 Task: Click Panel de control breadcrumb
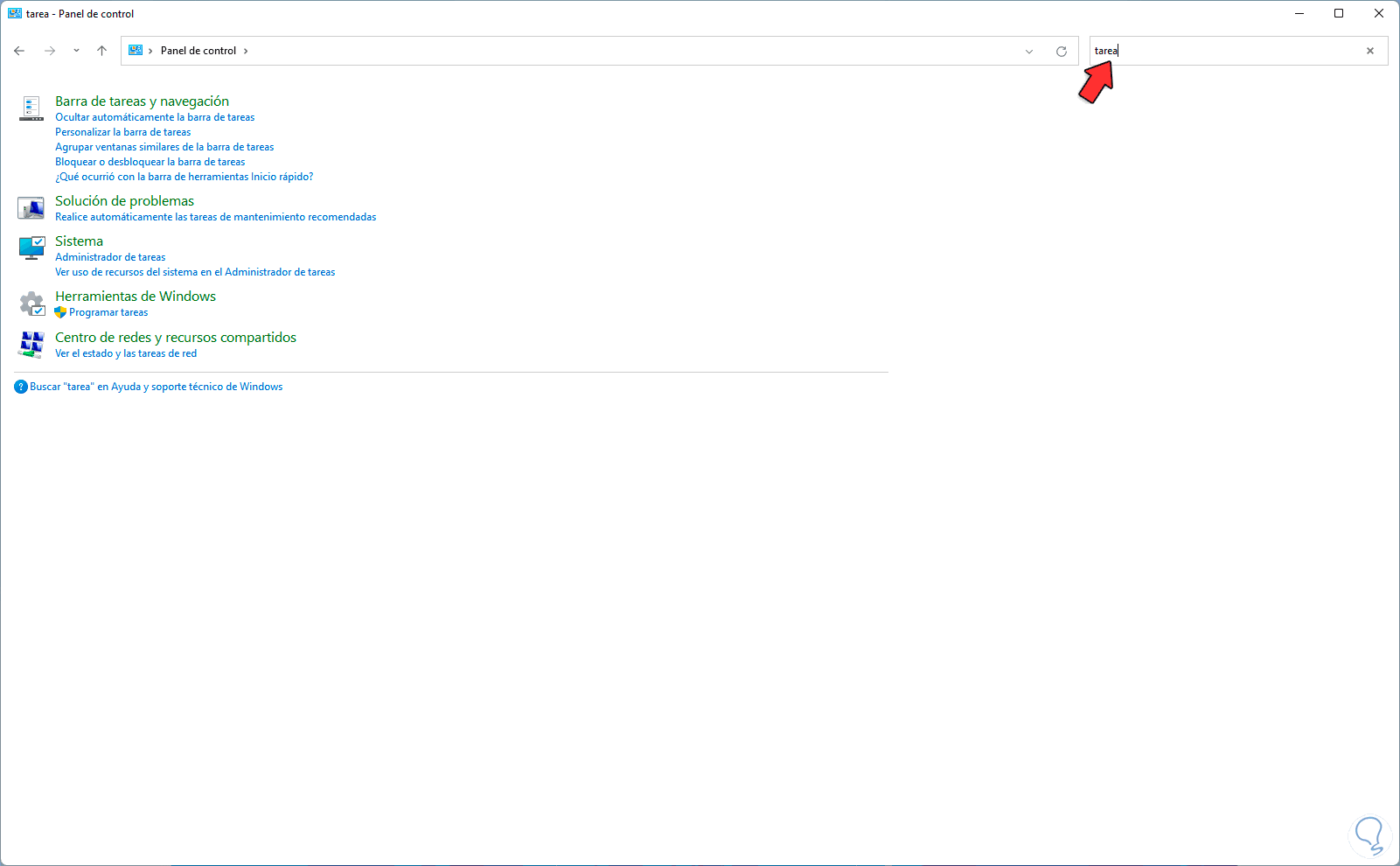[x=199, y=51]
